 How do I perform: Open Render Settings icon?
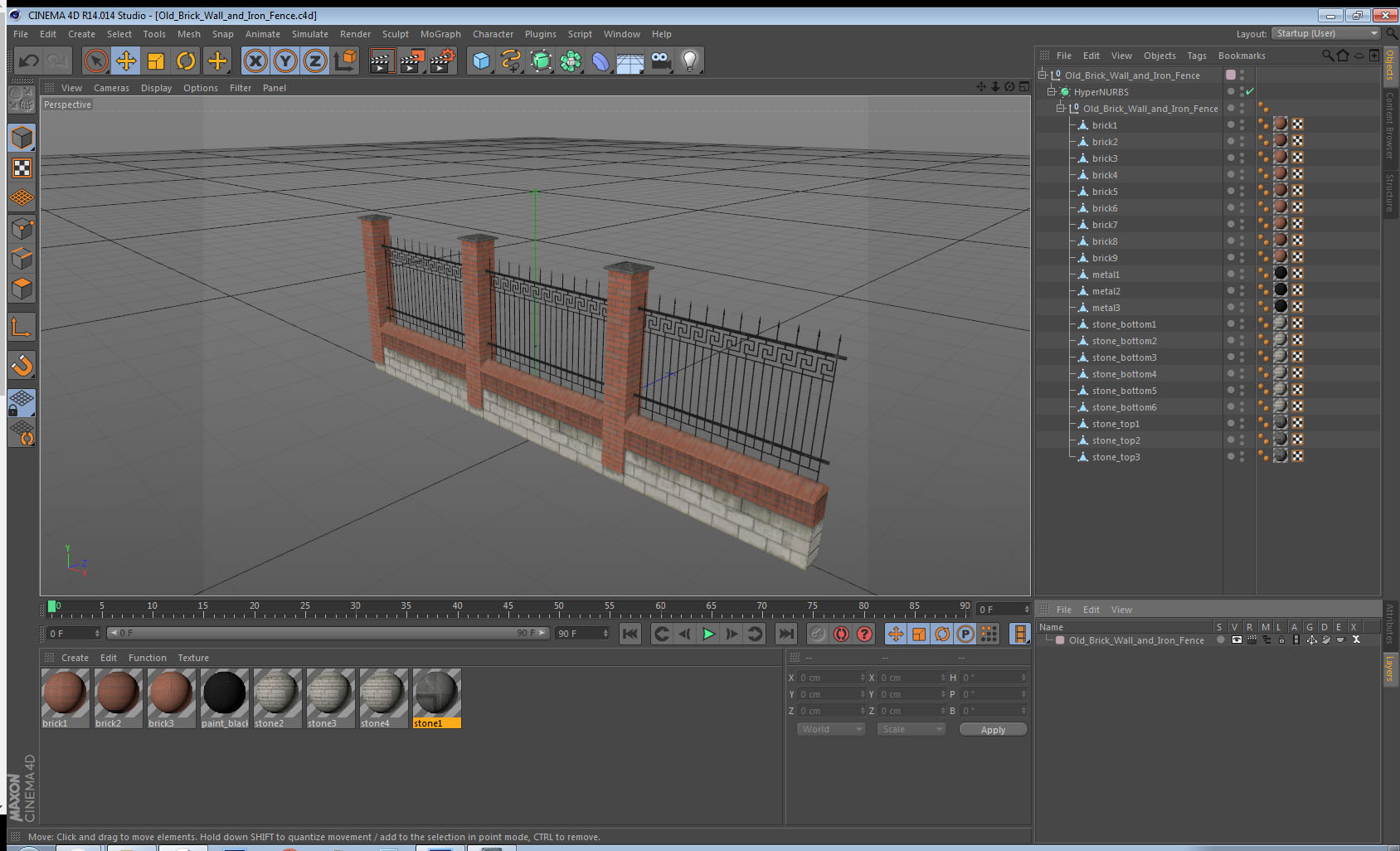443,61
